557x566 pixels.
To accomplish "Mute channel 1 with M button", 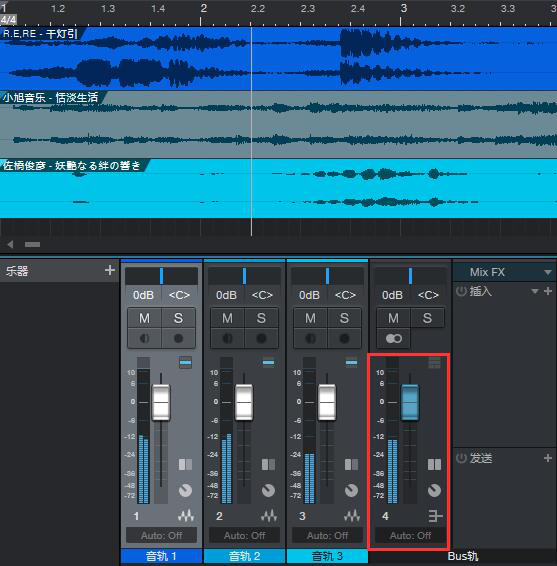I will (144, 318).
